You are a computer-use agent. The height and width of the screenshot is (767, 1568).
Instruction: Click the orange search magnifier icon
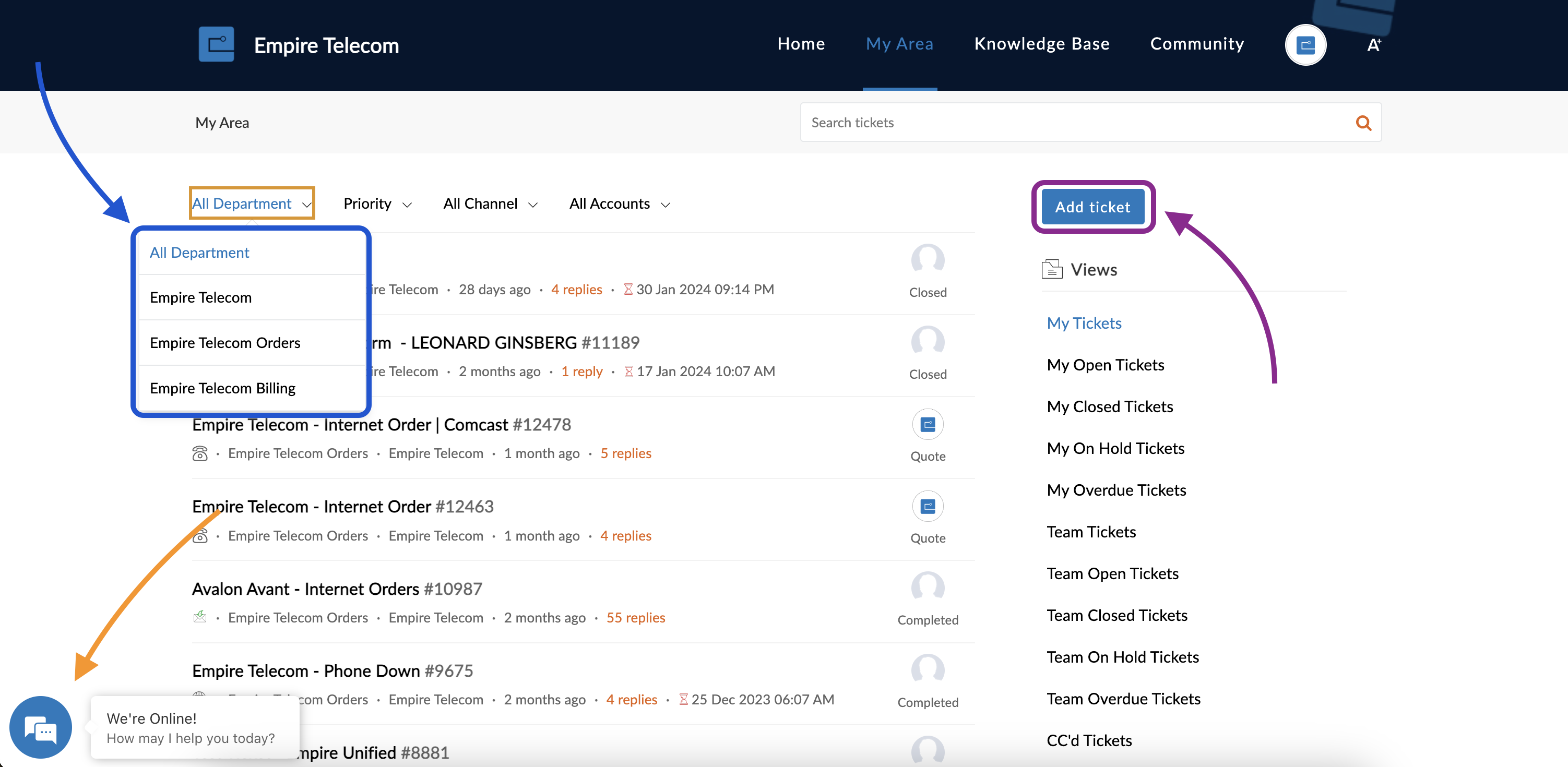click(1363, 123)
